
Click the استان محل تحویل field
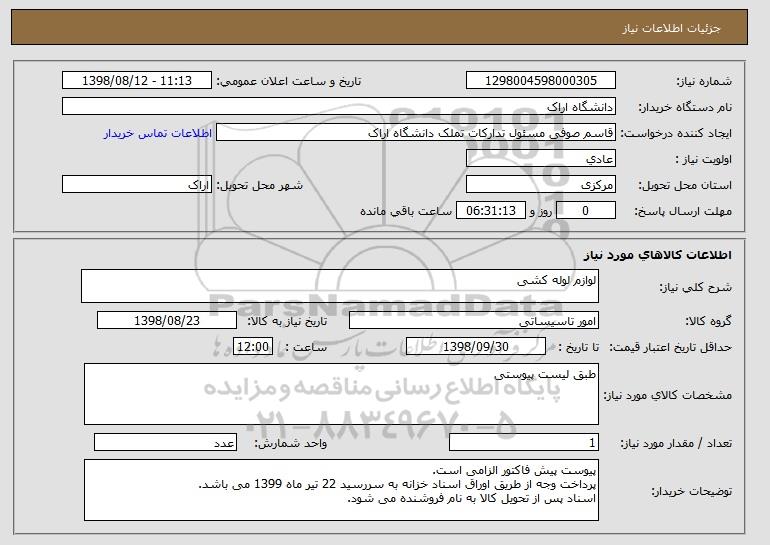541,185
